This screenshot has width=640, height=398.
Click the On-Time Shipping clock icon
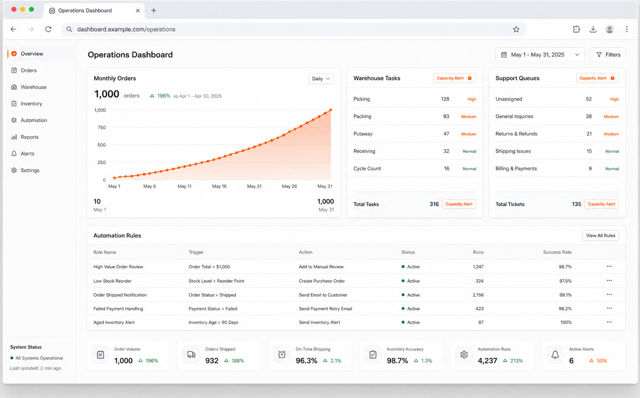point(282,355)
